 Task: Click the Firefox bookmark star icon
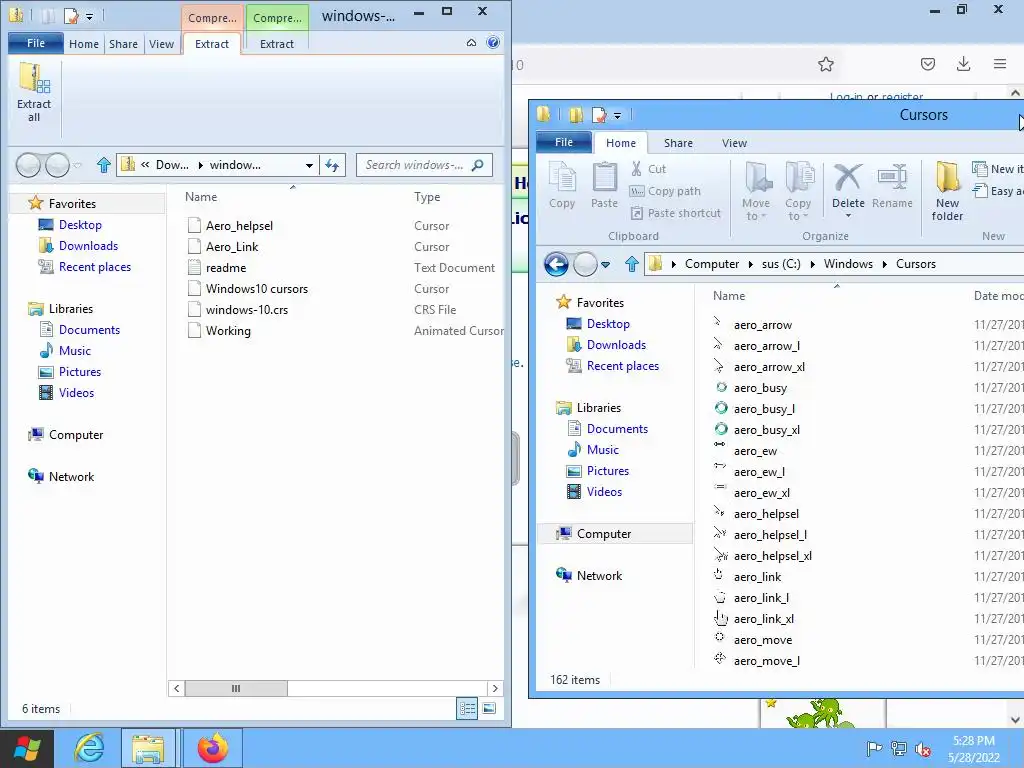tap(825, 64)
